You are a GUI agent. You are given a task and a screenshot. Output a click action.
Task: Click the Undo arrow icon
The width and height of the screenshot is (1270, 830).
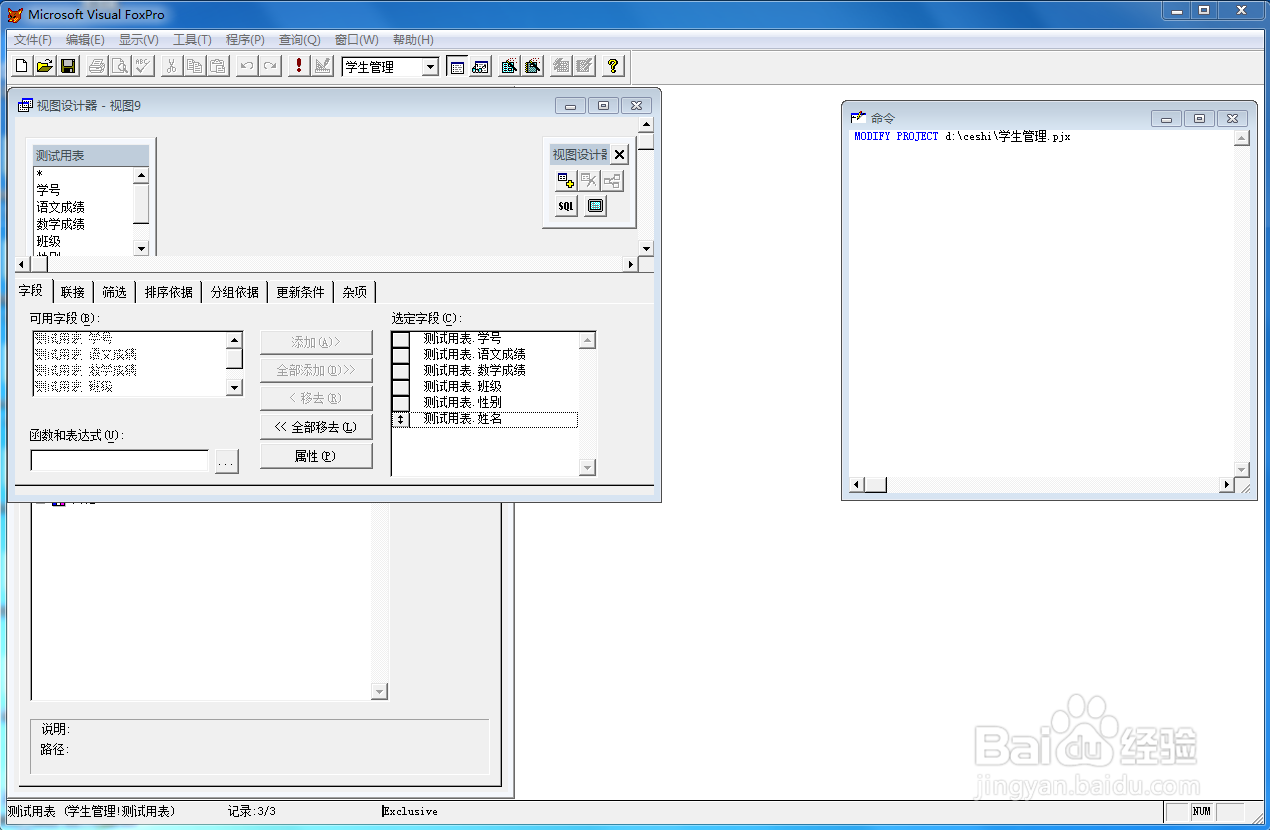pos(247,67)
